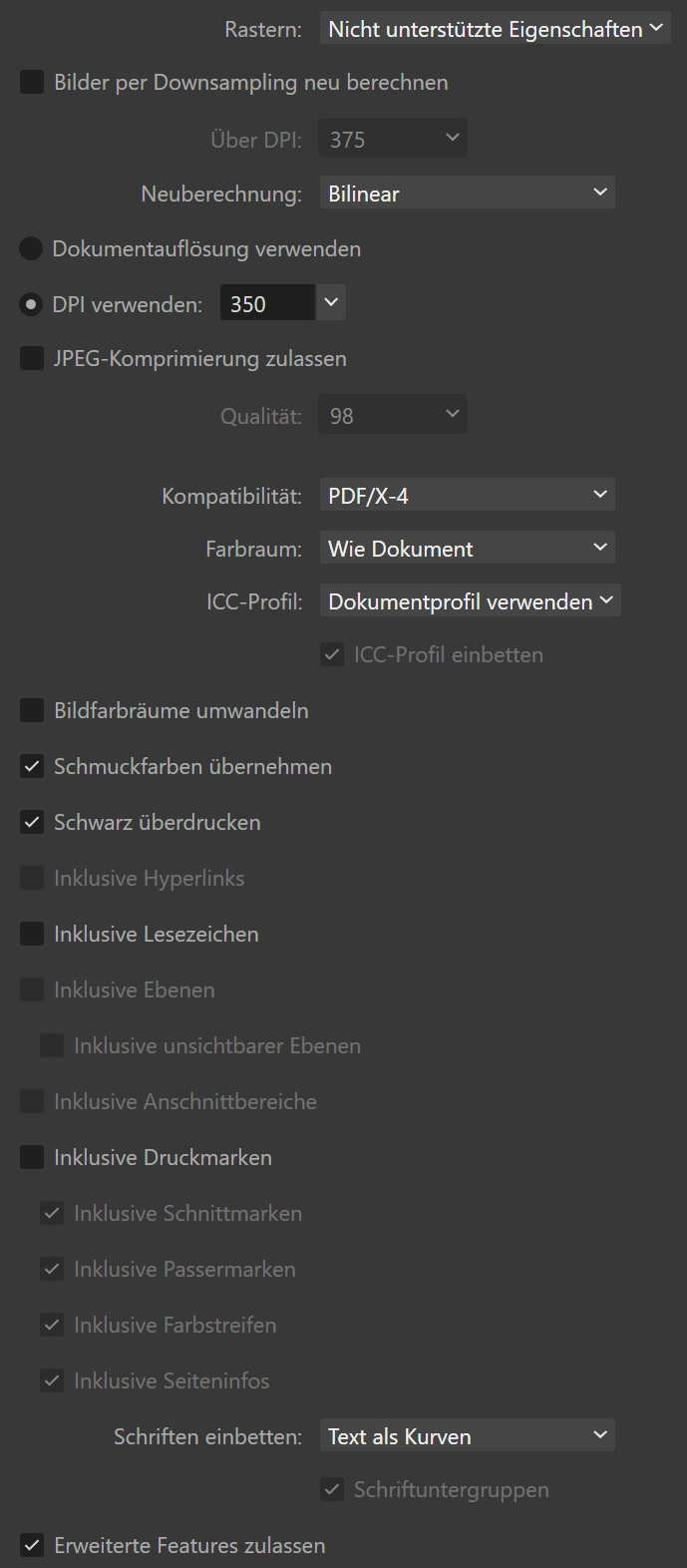Open the Neuberechnung Bilinear dropdown

click(x=467, y=193)
